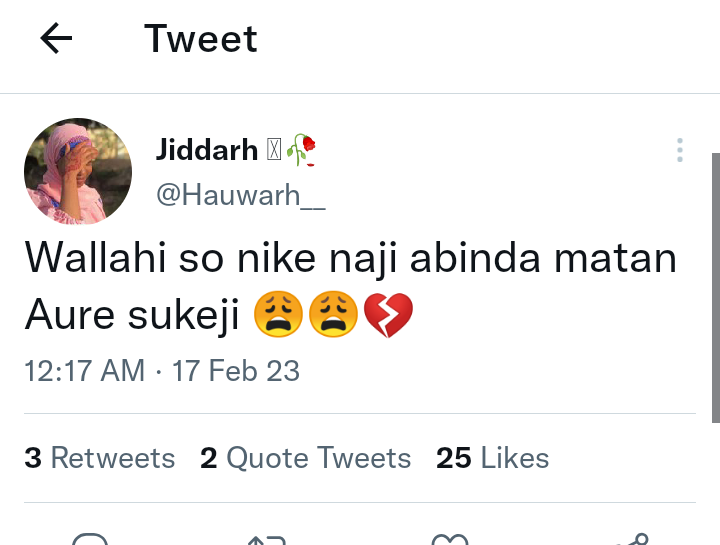Go back using the left arrow
The width and height of the screenshot is (720, 545).
[56, 39]
